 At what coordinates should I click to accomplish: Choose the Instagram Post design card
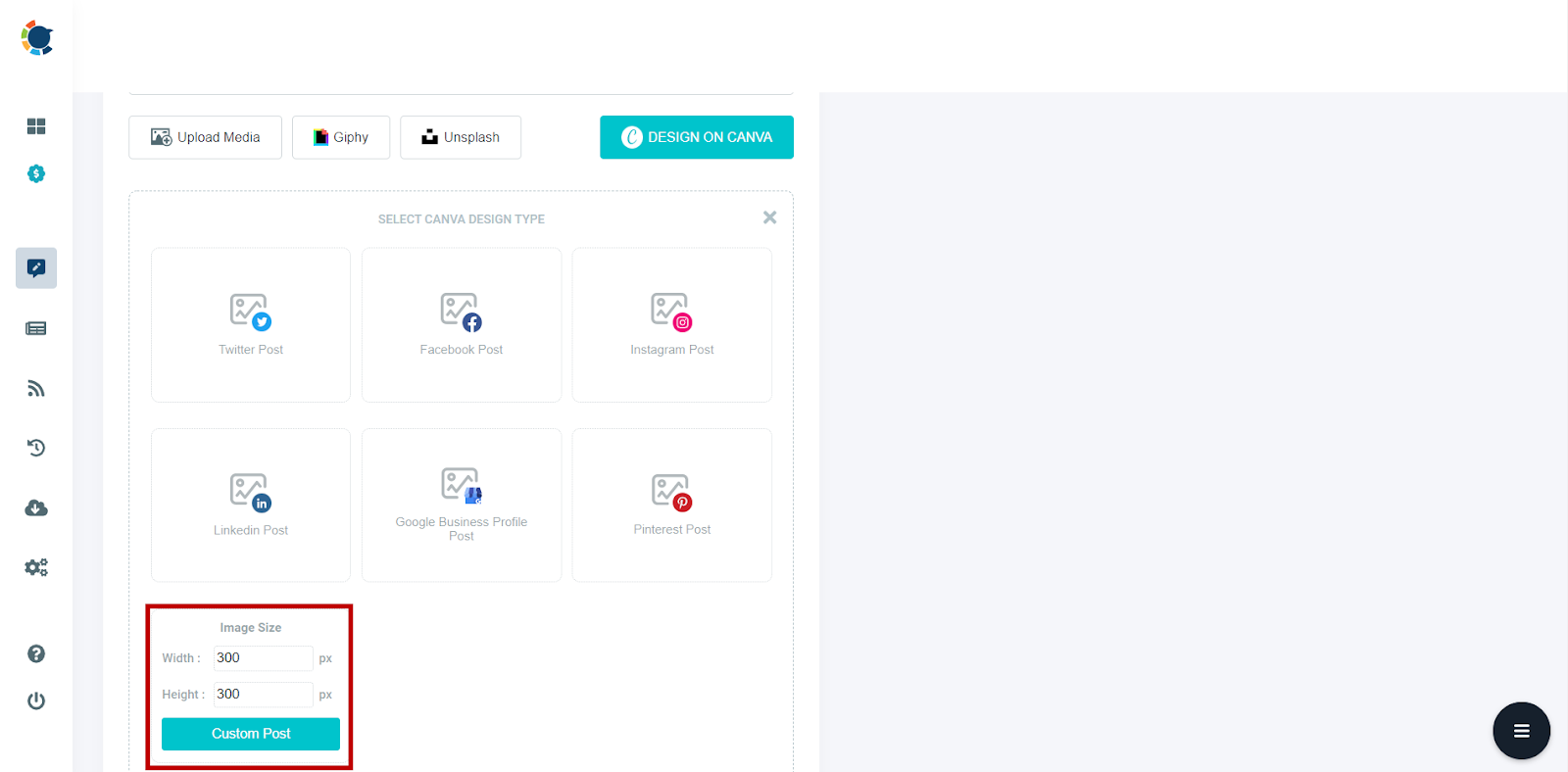[x=672, y=324]
